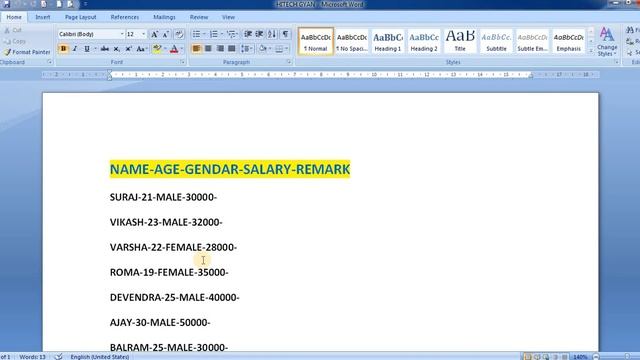Toggle Center alignment
640x360 pixels.
coord(208,49)
